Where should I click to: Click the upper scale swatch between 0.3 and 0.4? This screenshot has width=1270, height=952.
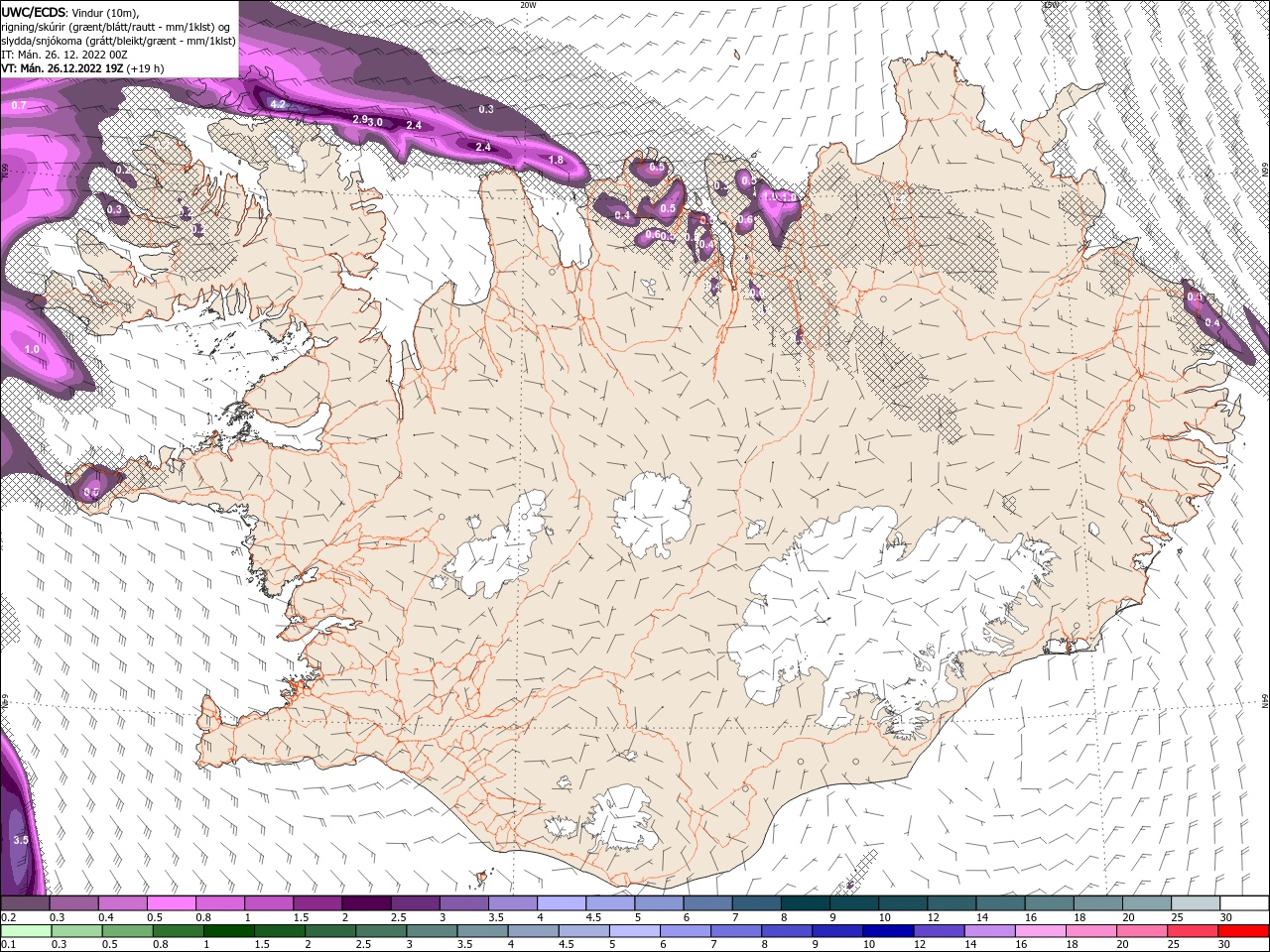pyautogui.click(x=73, y=903)
